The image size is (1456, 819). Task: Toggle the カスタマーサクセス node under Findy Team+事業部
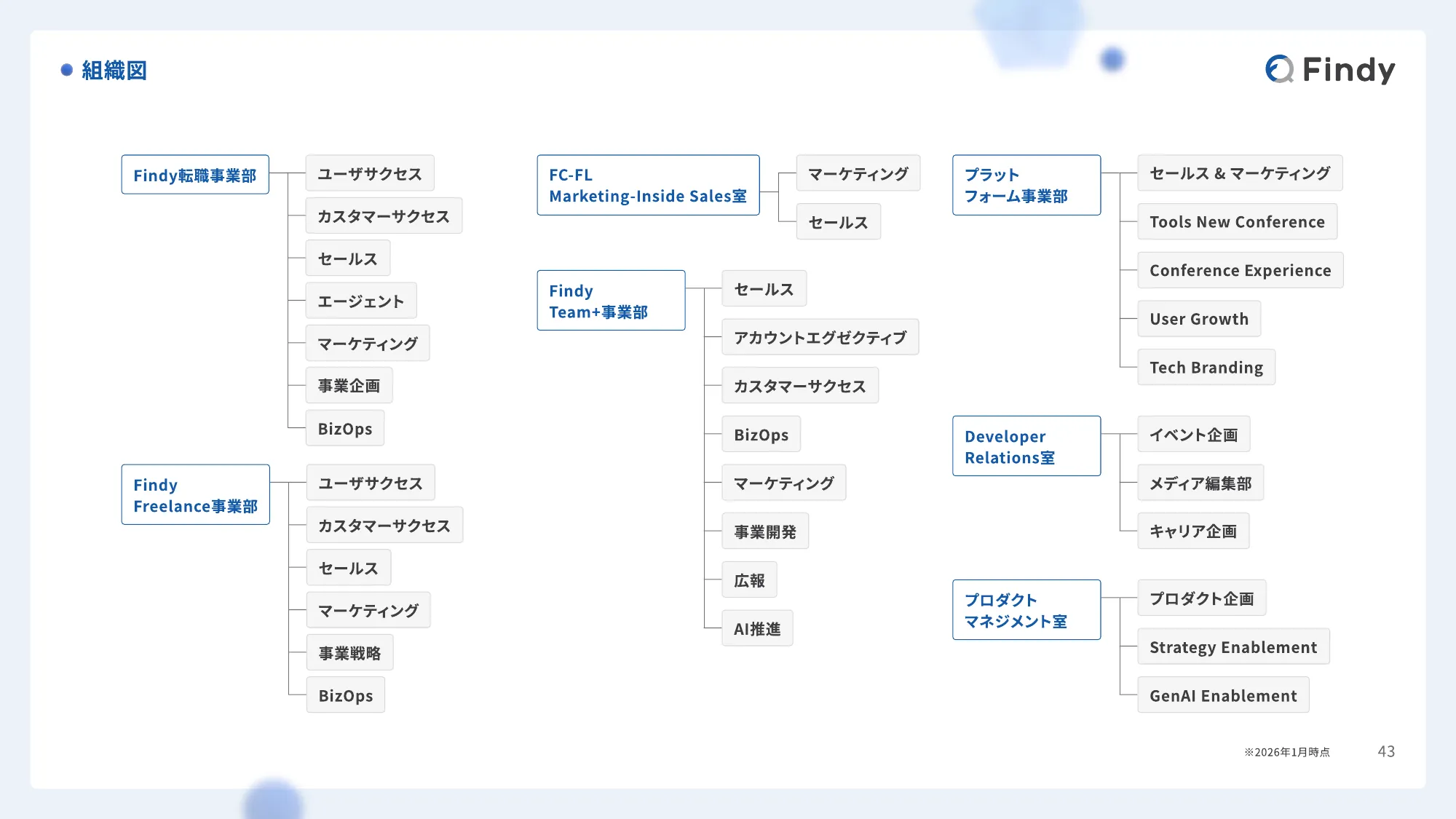800,385
